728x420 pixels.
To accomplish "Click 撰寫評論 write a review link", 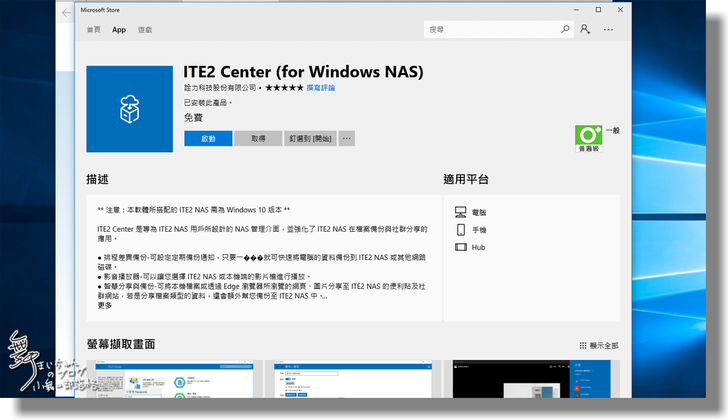I will [x=322, y=88].
